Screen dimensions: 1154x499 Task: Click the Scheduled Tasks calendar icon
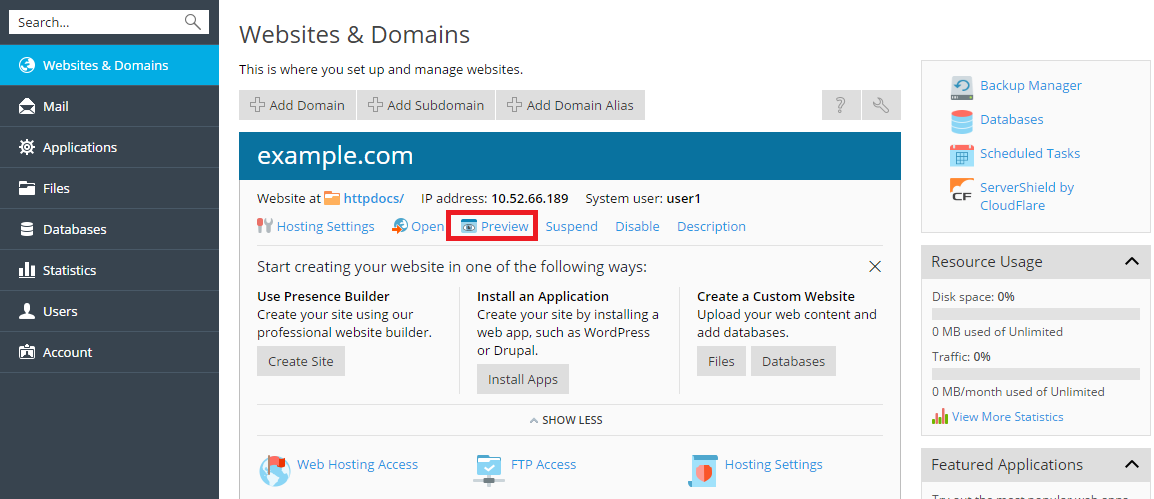pyautogui.click(x=962, y=155)
